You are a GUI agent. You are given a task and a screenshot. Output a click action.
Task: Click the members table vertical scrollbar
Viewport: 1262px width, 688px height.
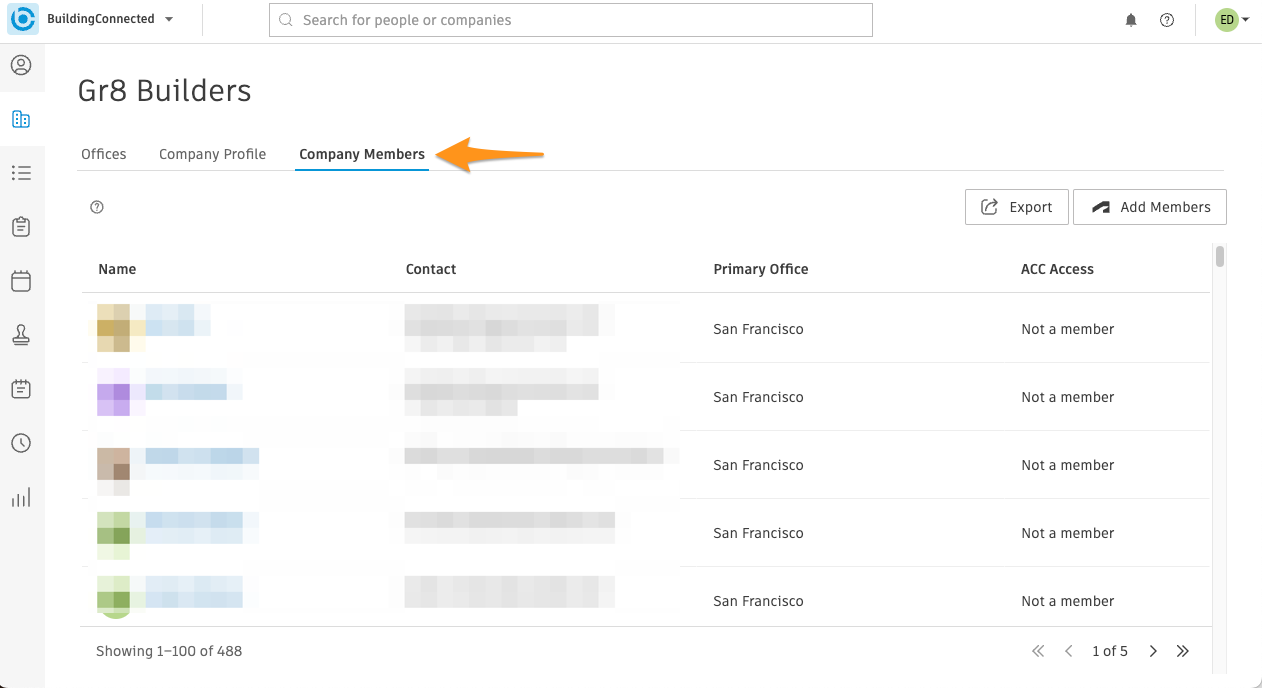[x=1220, y=257]
